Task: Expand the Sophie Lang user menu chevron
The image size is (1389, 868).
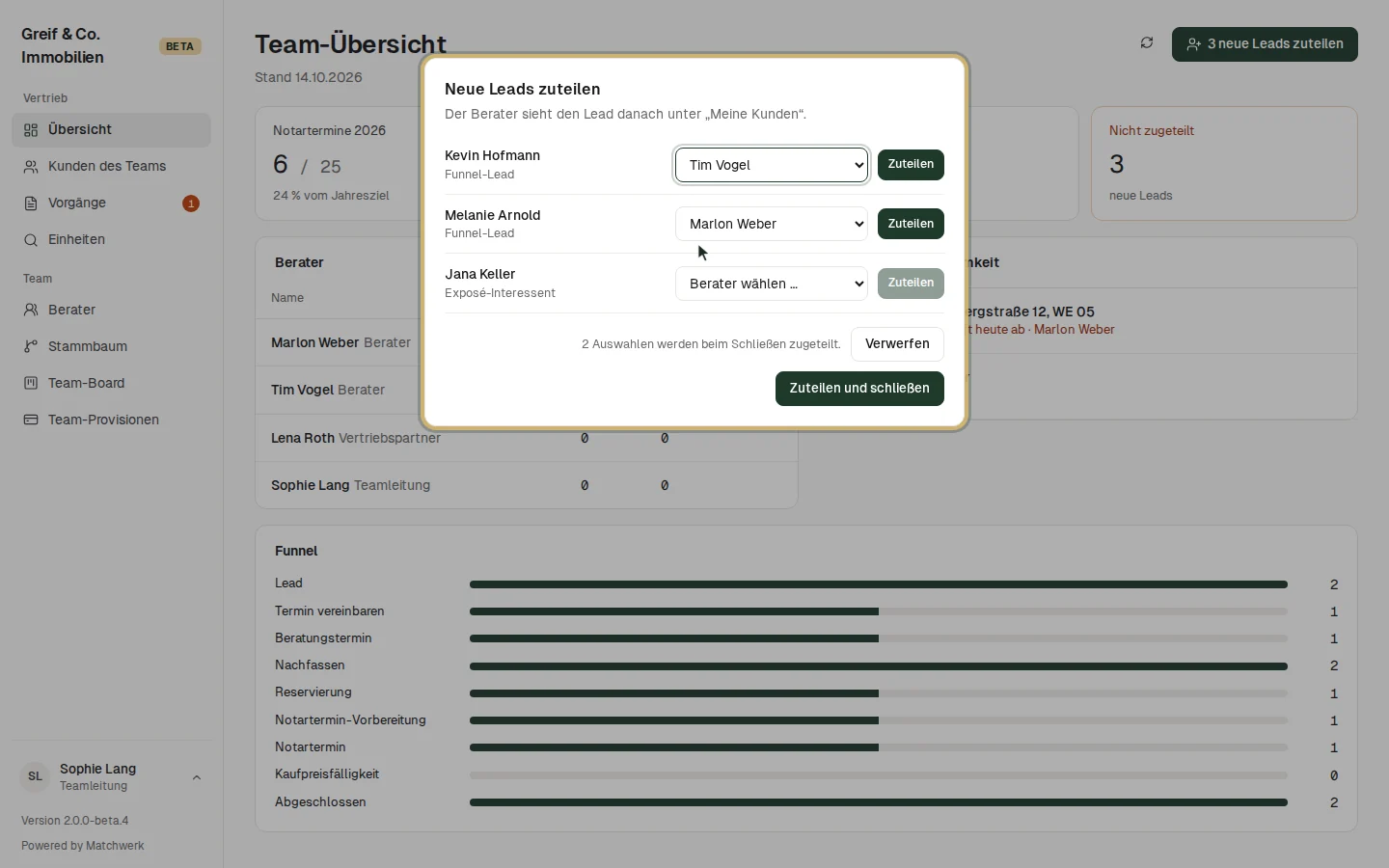Action: pyautogui.click(x=197, y=777)
